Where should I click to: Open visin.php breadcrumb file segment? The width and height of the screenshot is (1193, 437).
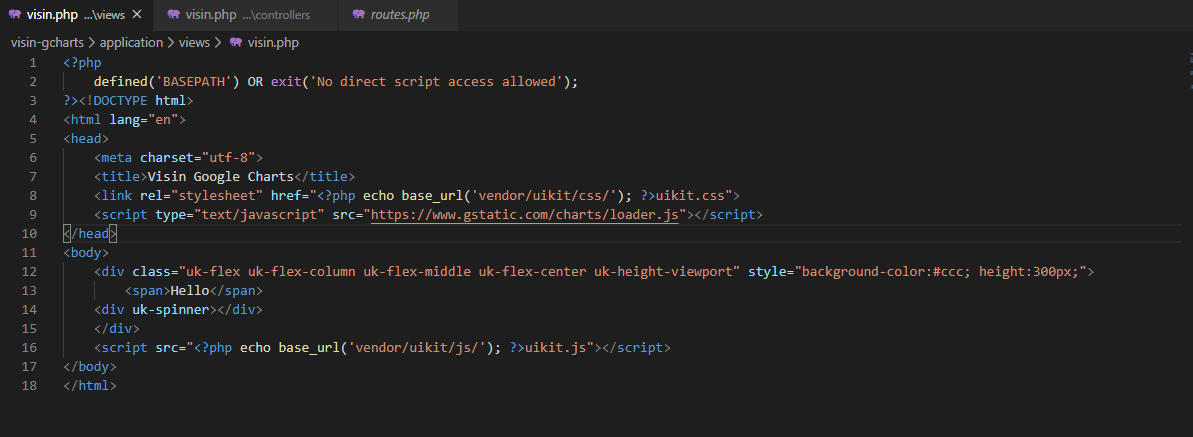pyautogui.click(x=273, y=43)
